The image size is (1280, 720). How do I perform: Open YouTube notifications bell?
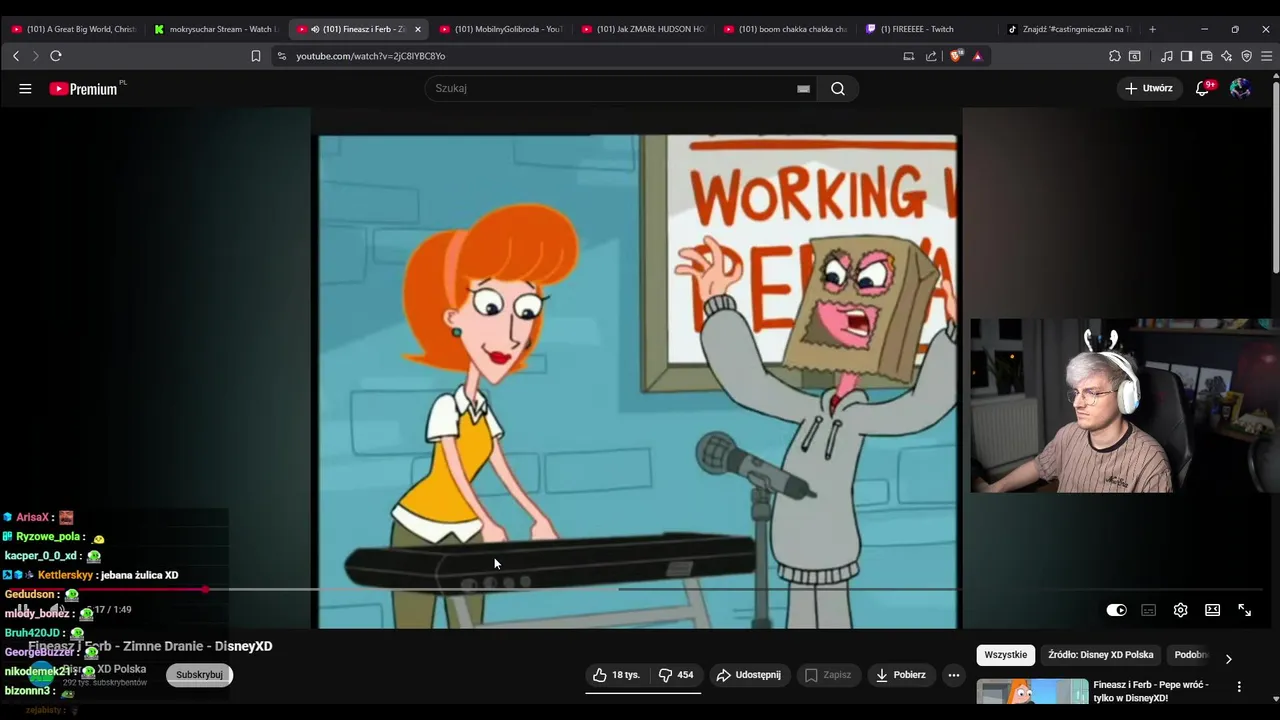tap(1203, 88)
